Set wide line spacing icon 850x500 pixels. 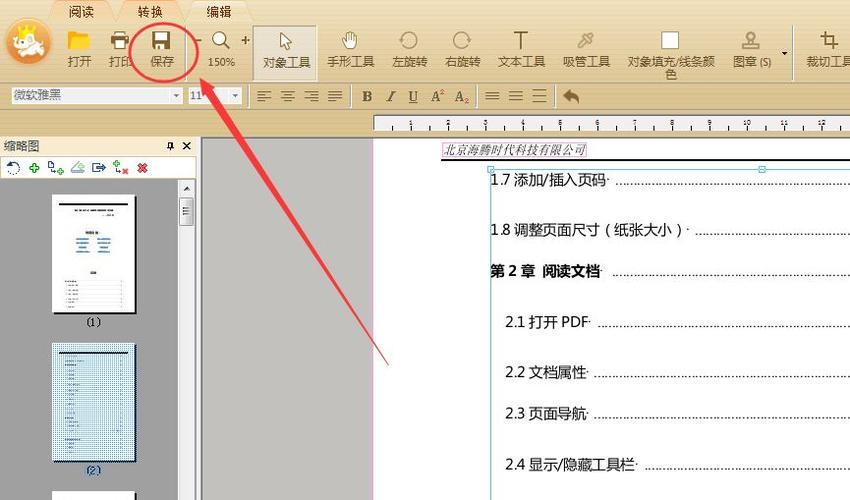pyautogui.click(x=539, y=96)
